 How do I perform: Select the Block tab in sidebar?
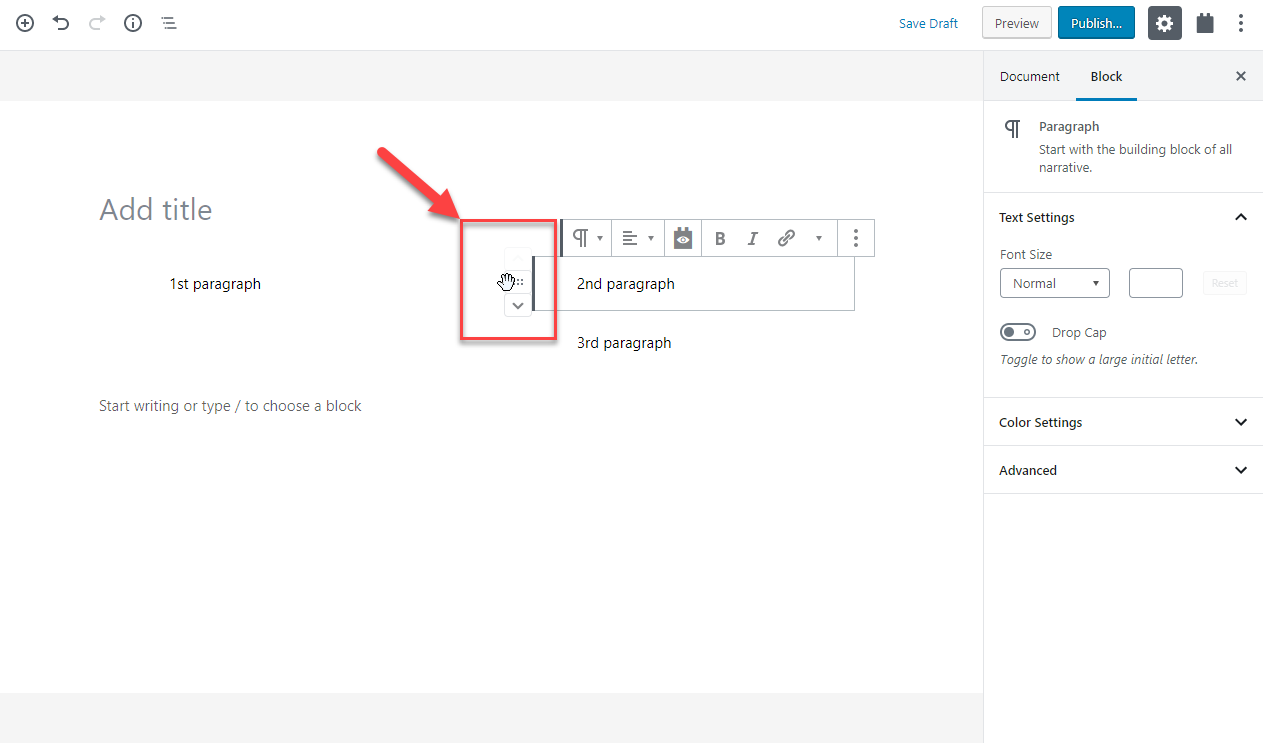tap(1106, 76)
